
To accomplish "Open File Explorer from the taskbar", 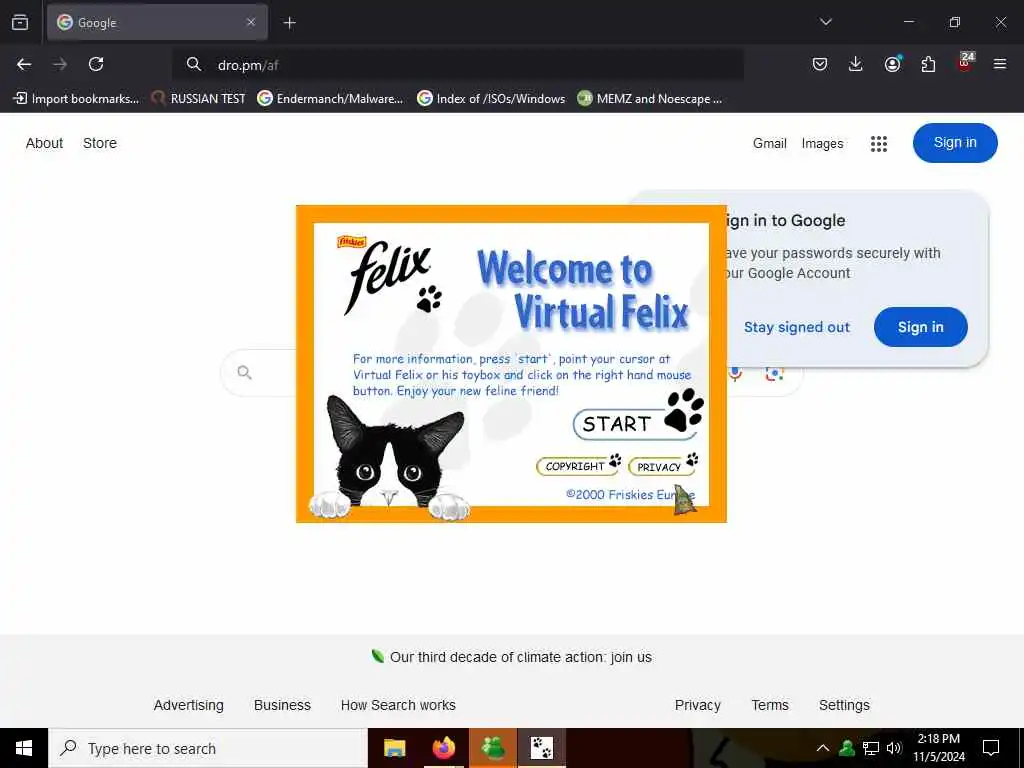I will [x=394, y=748].
